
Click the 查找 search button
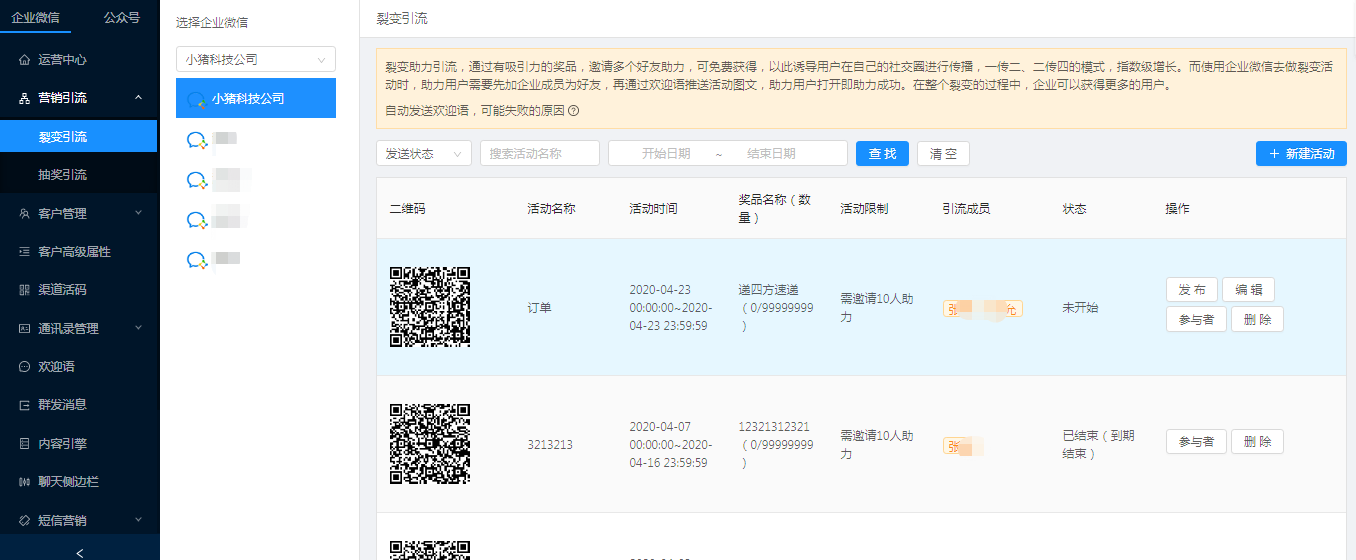click(882, 153)
